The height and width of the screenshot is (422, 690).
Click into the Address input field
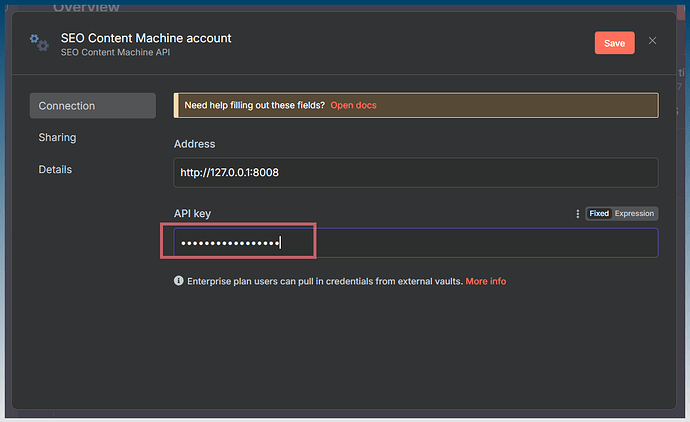click(x=416, y=172)
